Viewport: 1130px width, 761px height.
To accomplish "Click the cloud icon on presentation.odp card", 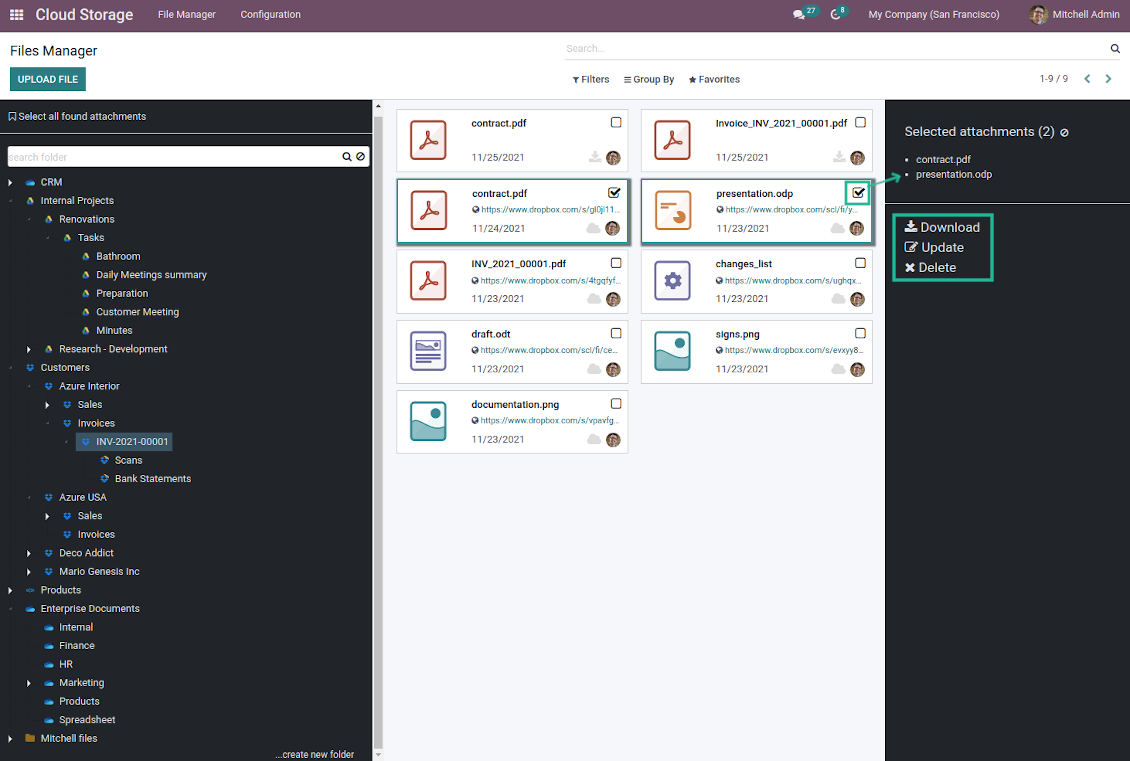I will coord(837,228).
